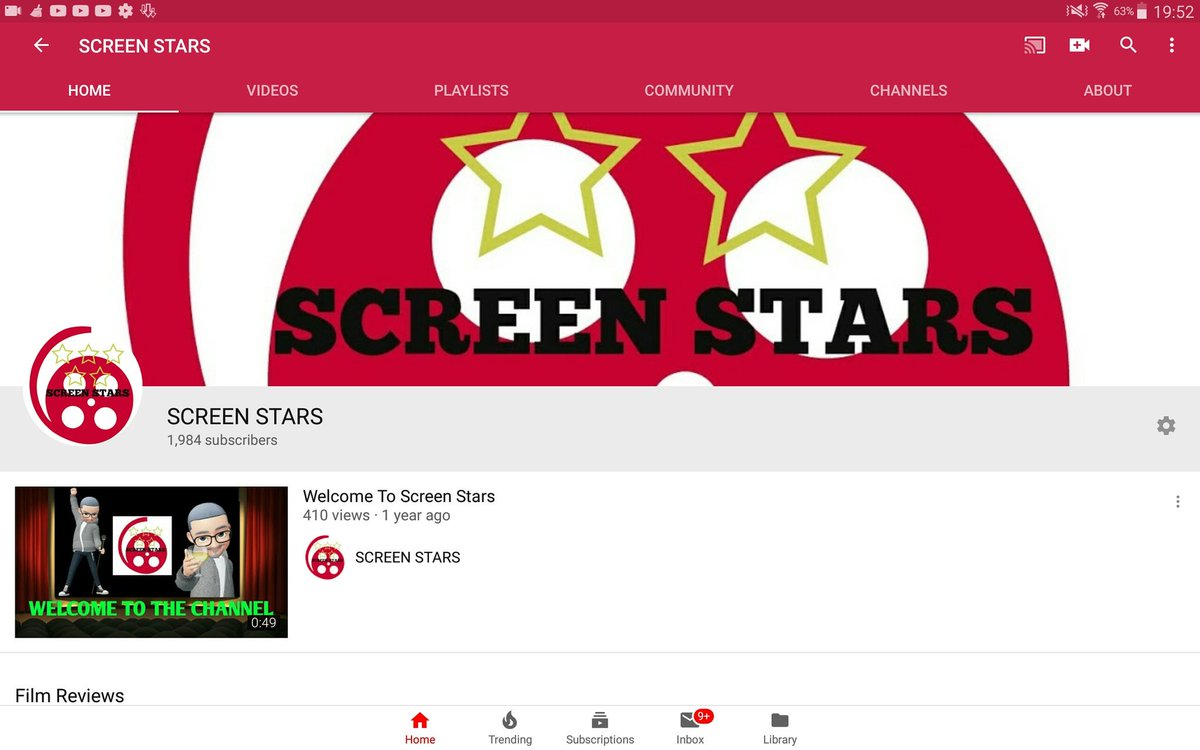Switch to the VIDEOS tab

pos(272,90)
